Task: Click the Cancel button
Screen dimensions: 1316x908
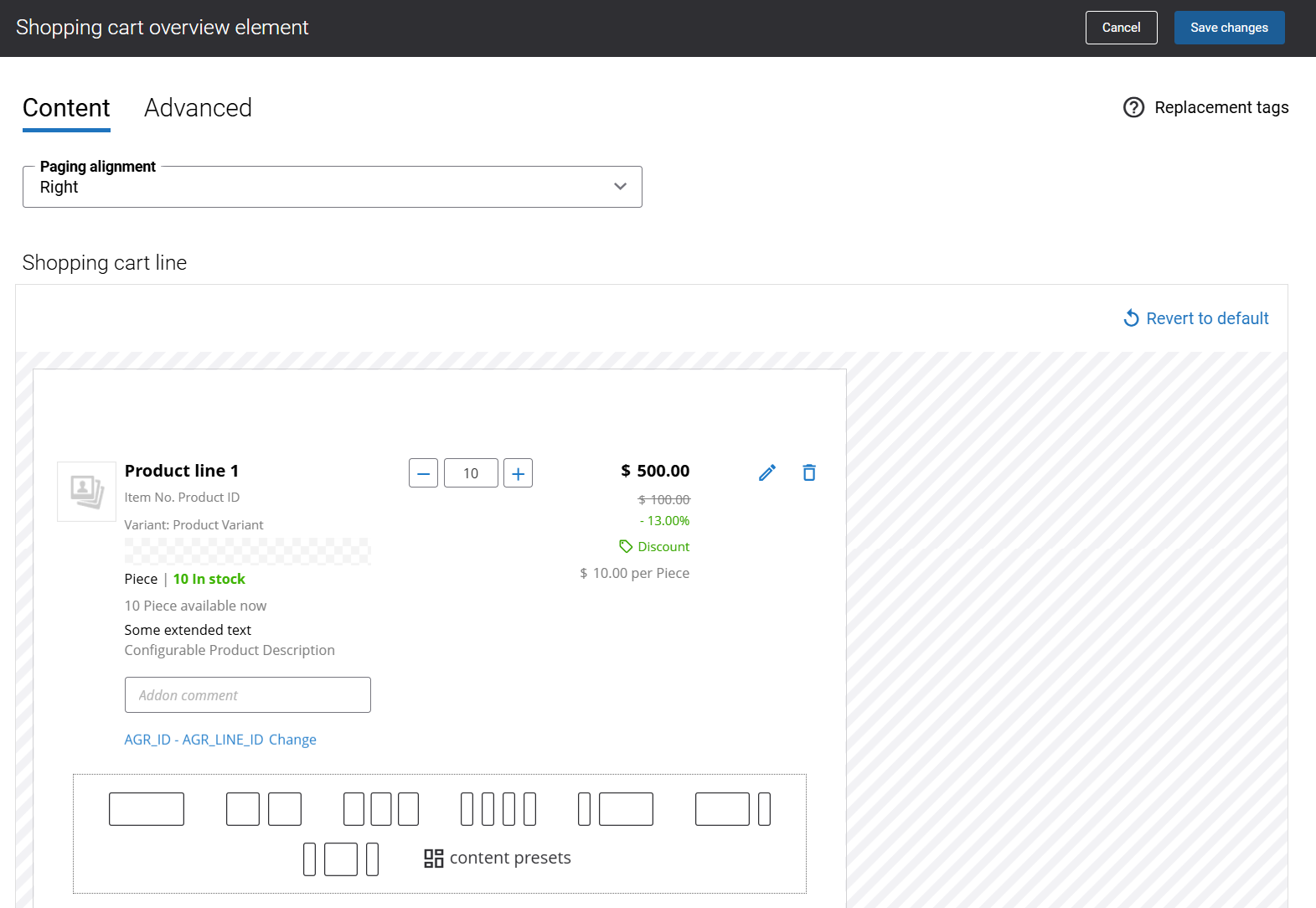Action: tap(1121, 28)
